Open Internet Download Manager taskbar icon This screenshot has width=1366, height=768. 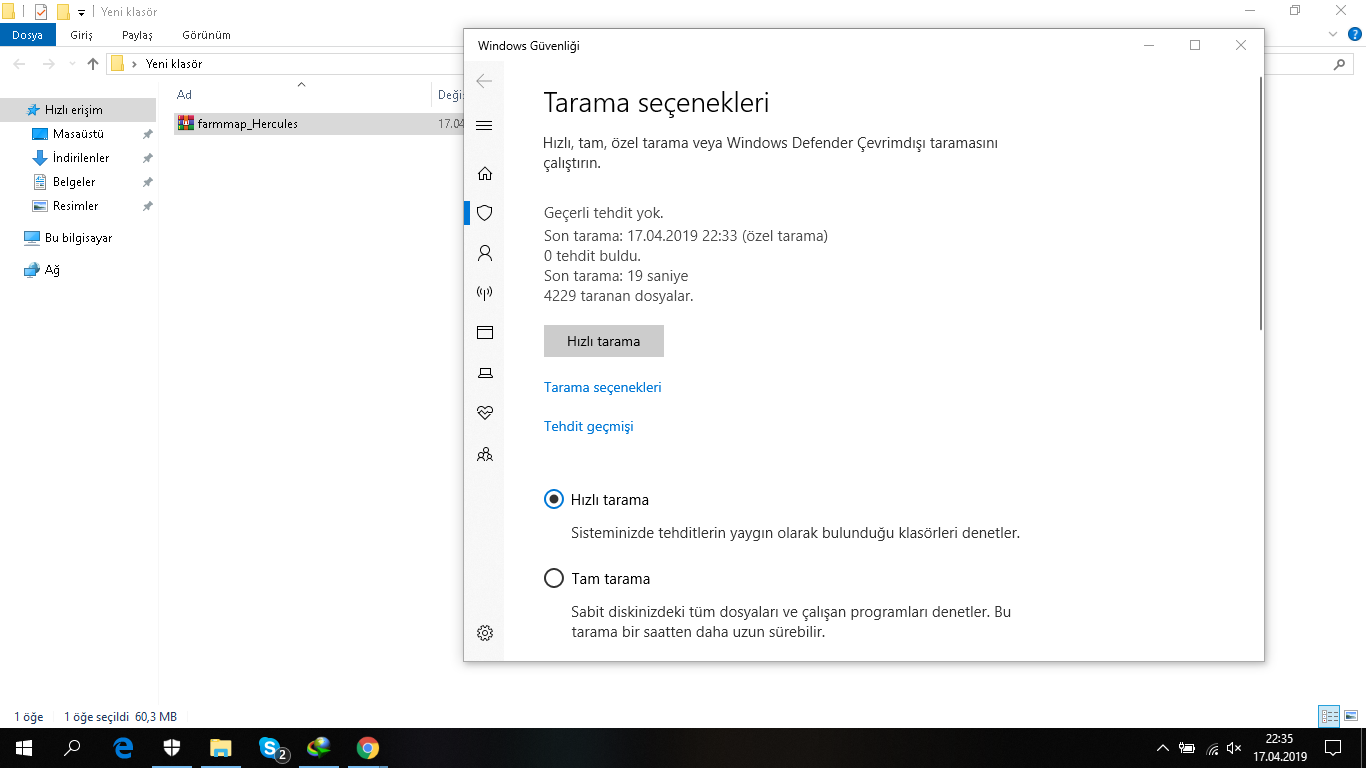tap(319, 748)
